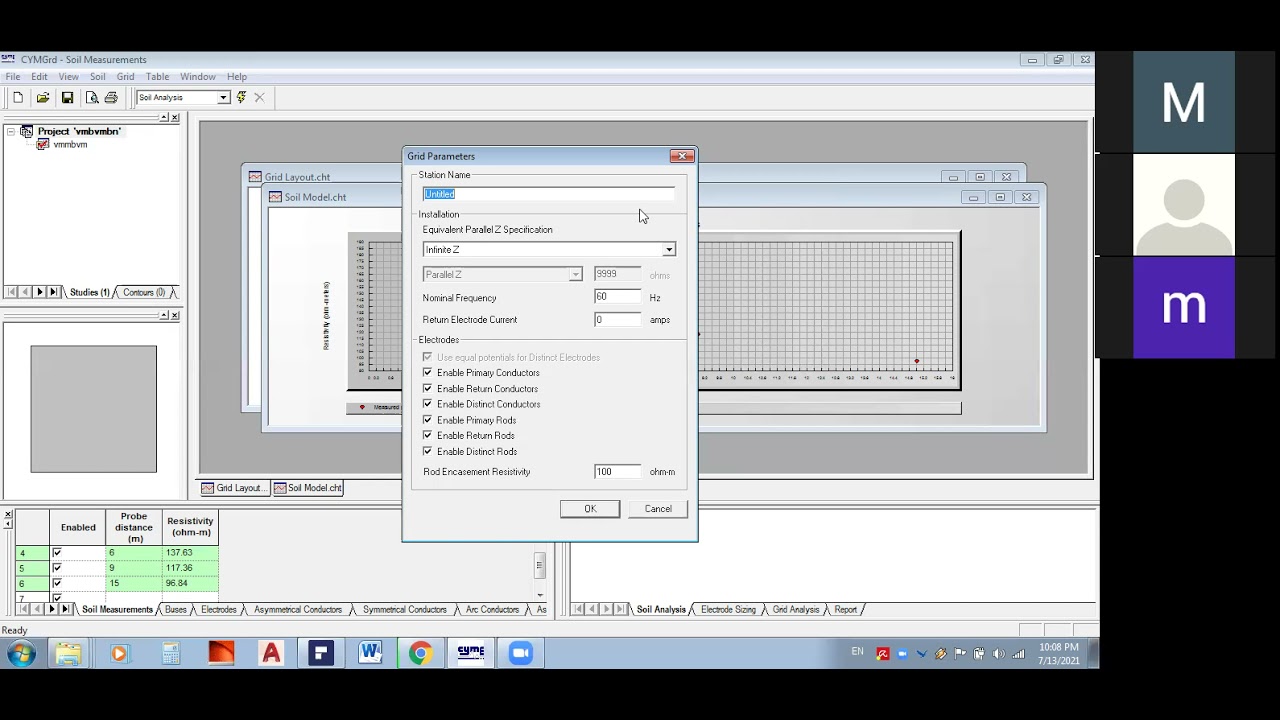
Task: Open a project with the folder icon
Action: (43, 97)
